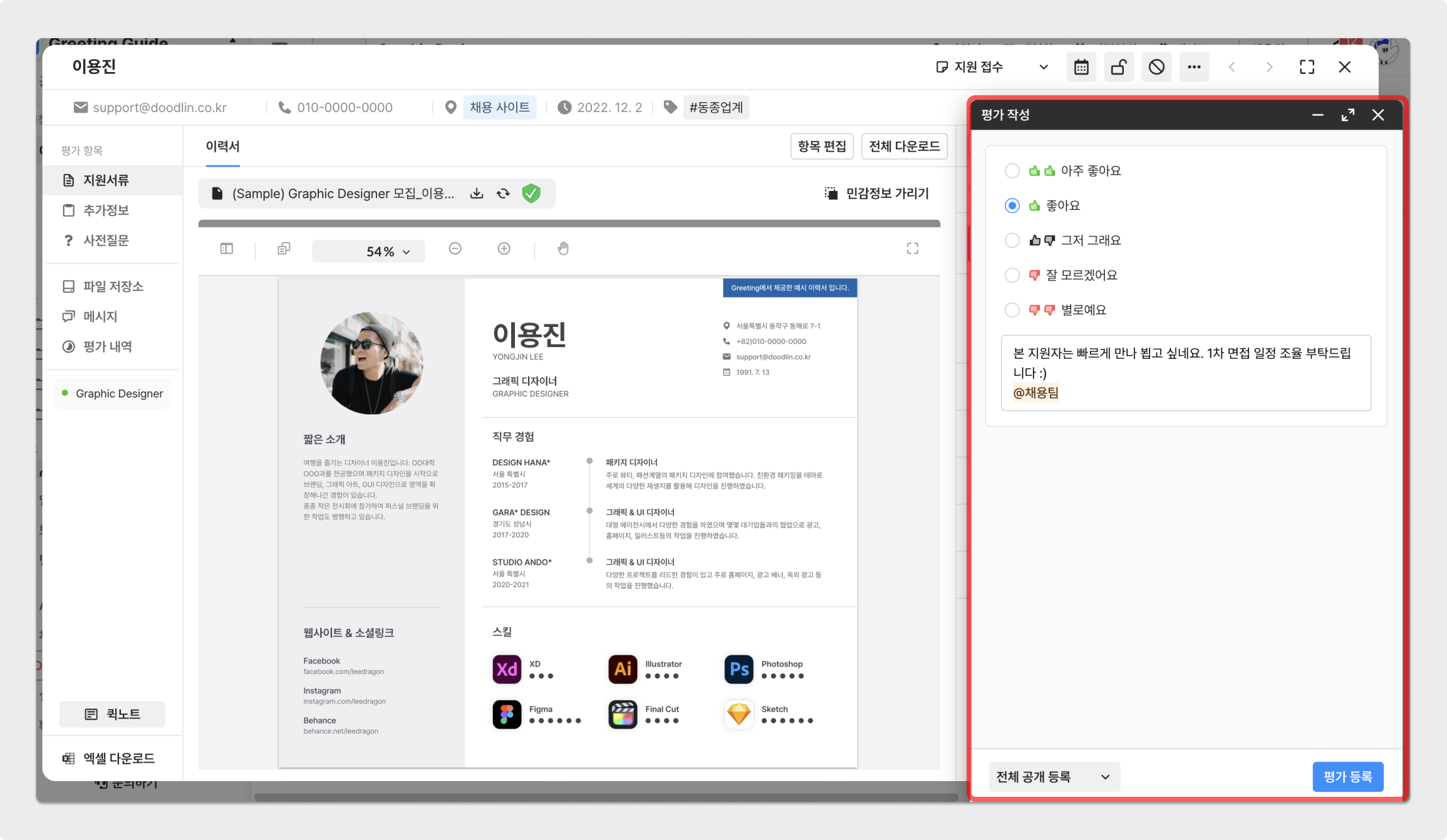The width and height of the screenshot is (1447, 840).
Task: Click the 전체 다운로드 button
Action: pos(904,147)
